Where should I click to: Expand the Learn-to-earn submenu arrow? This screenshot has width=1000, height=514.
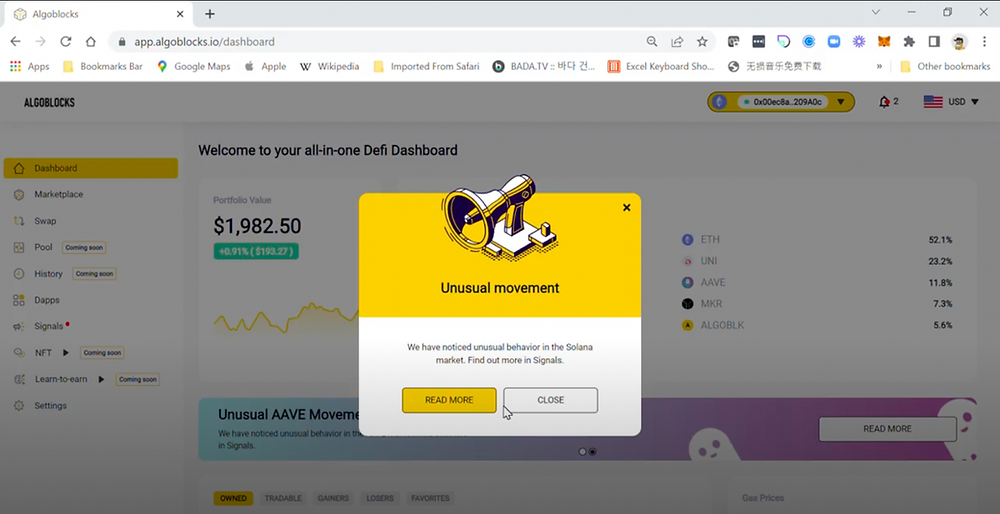click(101, 379)
